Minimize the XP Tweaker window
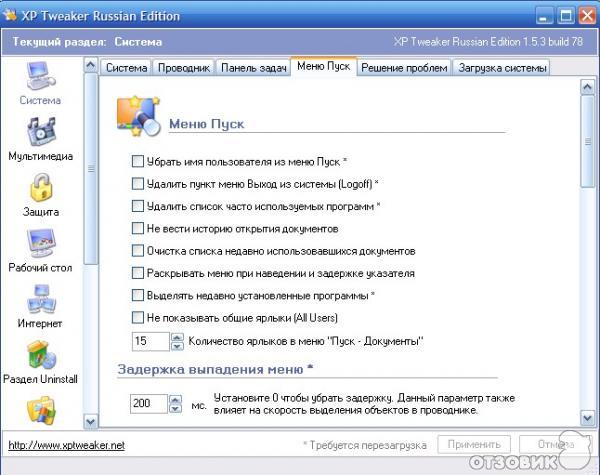The width and height of the screenshot is (600, 475). coord(544,16)
